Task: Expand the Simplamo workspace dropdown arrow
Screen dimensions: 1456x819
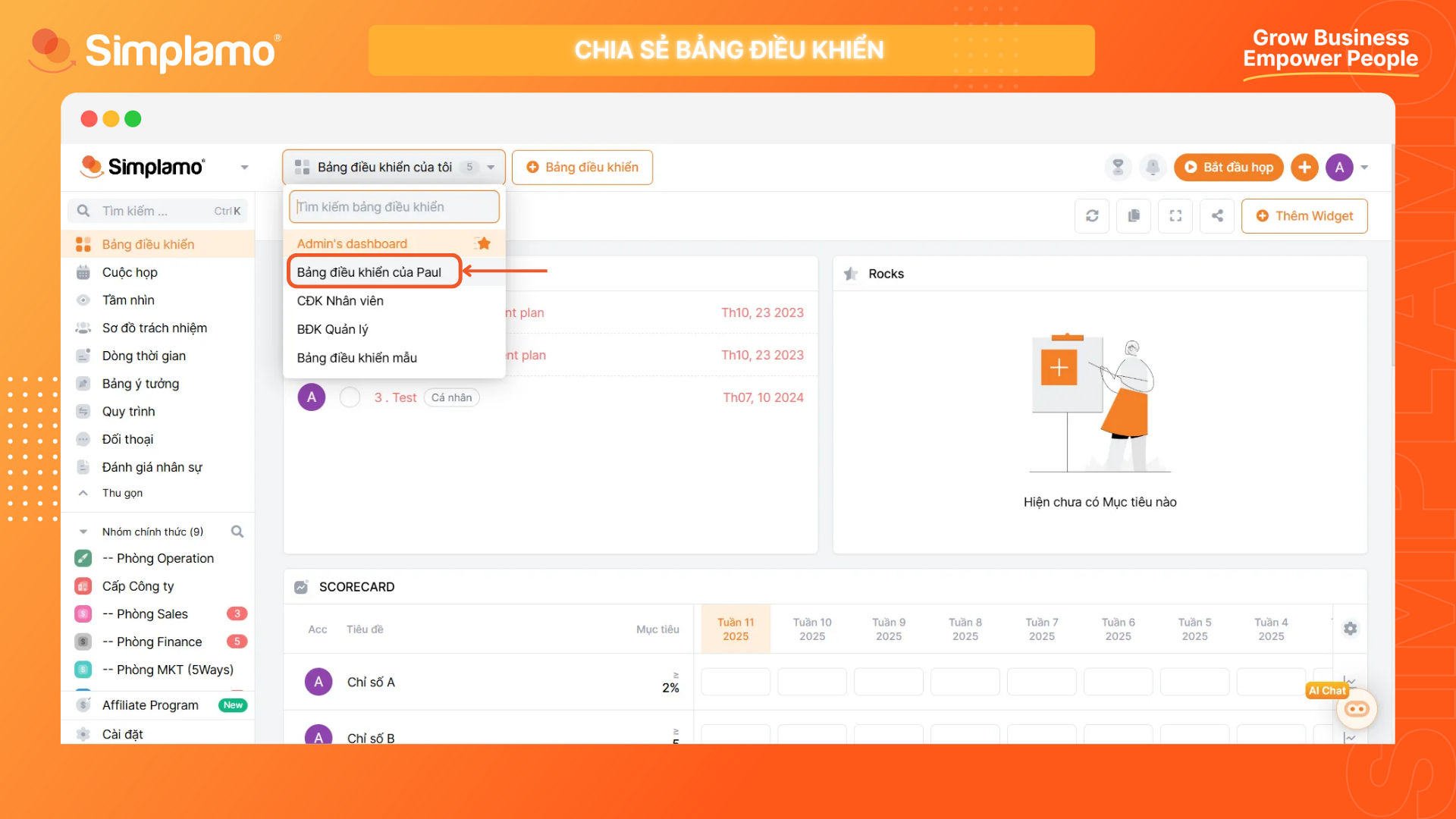Action: coord(244,168)
